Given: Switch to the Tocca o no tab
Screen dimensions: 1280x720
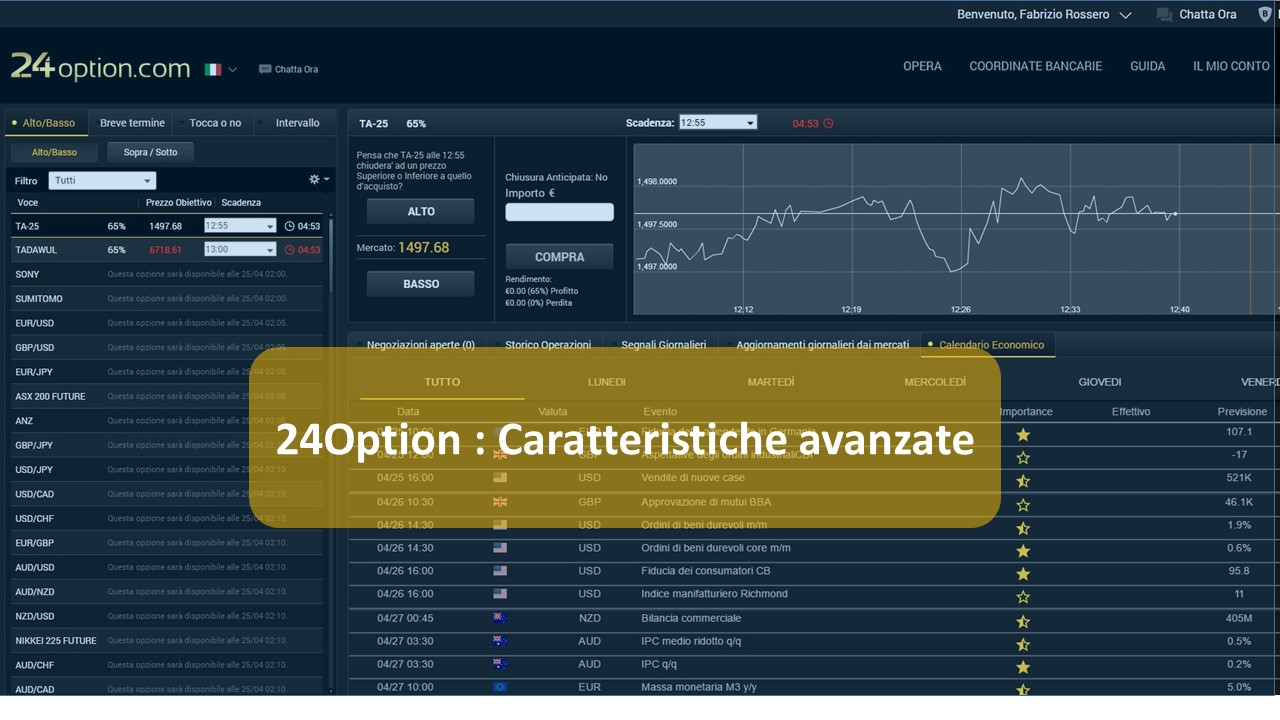Looking at the screenshot, I should click(x=215, y=123).
